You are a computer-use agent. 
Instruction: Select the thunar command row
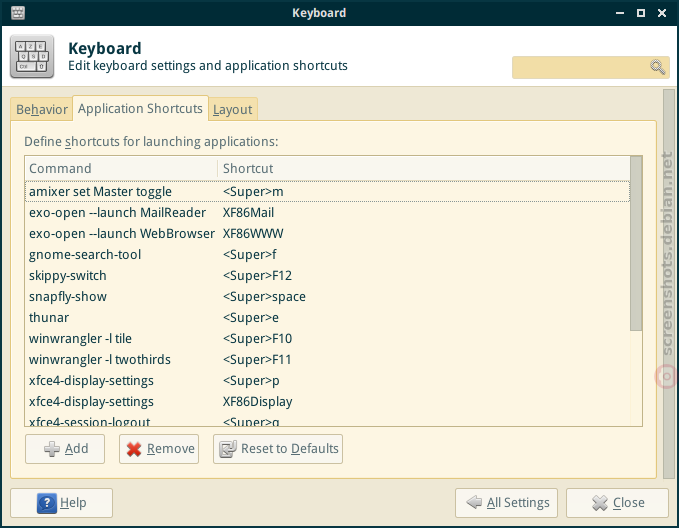[x=327, y=317]
